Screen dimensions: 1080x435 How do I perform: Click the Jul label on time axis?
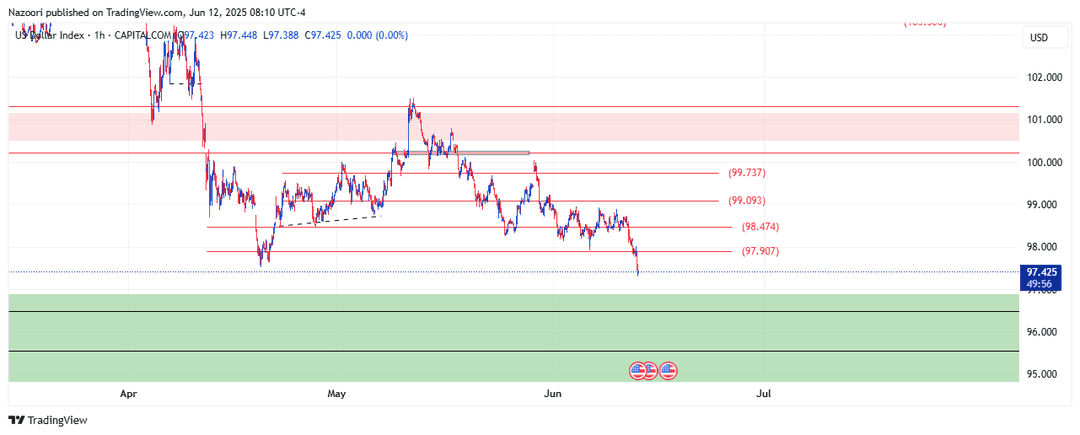click(763, 394)
